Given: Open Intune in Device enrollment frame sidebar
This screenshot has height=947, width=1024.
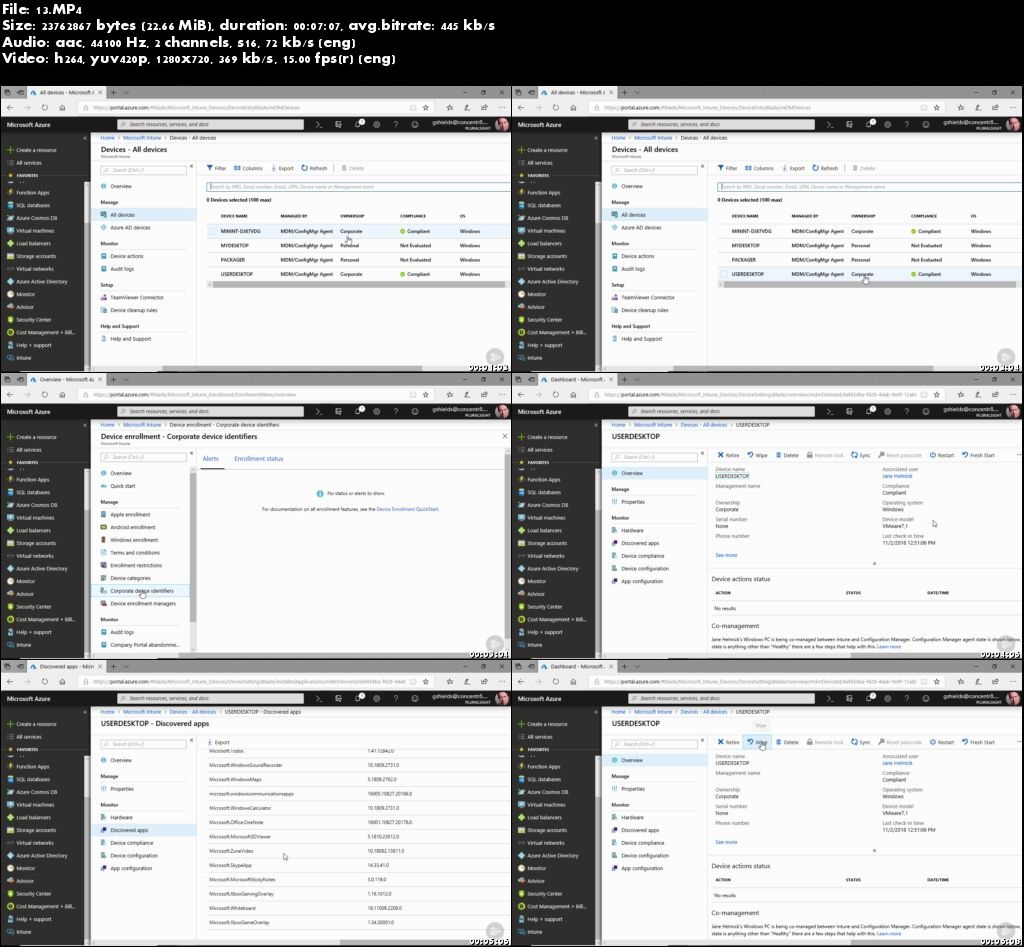Looking at the screenshot, I should (x=19, y=645).
